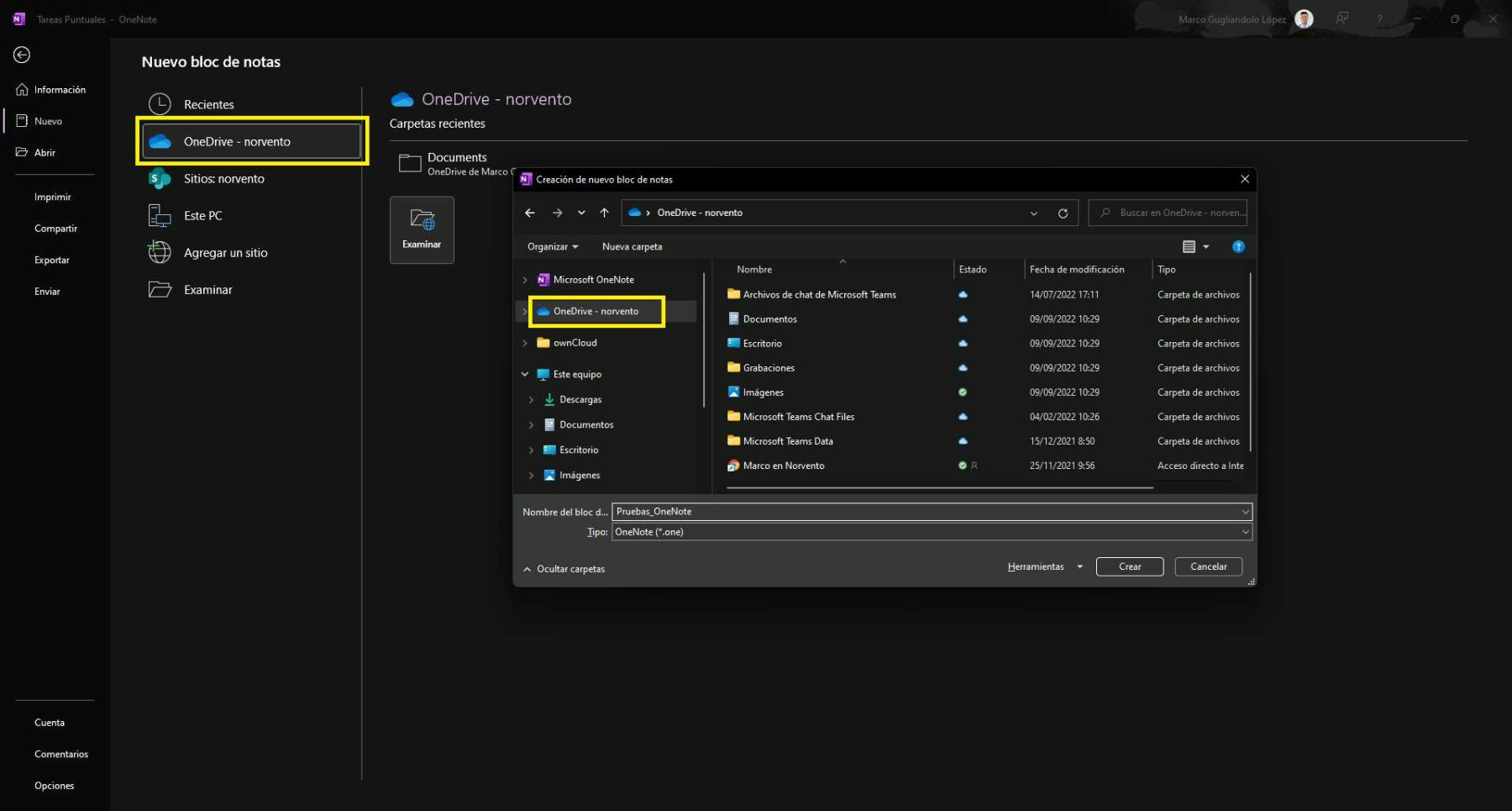Select Este PC location
The image size is (1512, 811).
click(251, 215)
